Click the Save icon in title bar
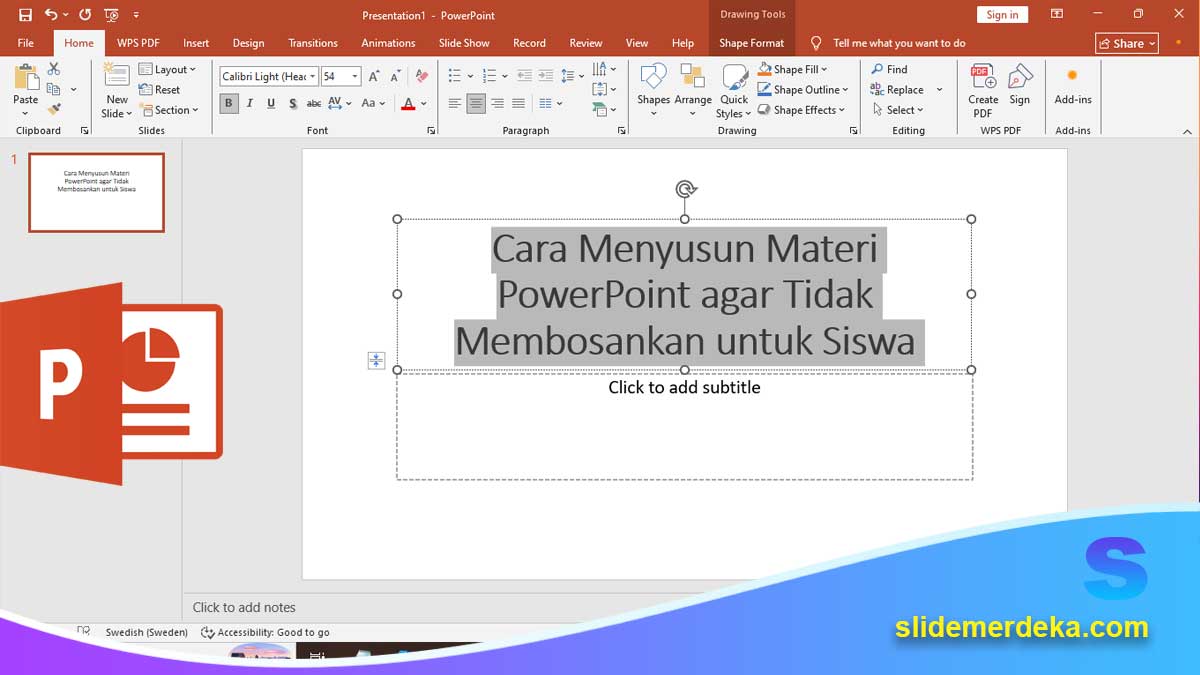The height and width of the screenshot is (675, 1200). (x=25, y=15)
